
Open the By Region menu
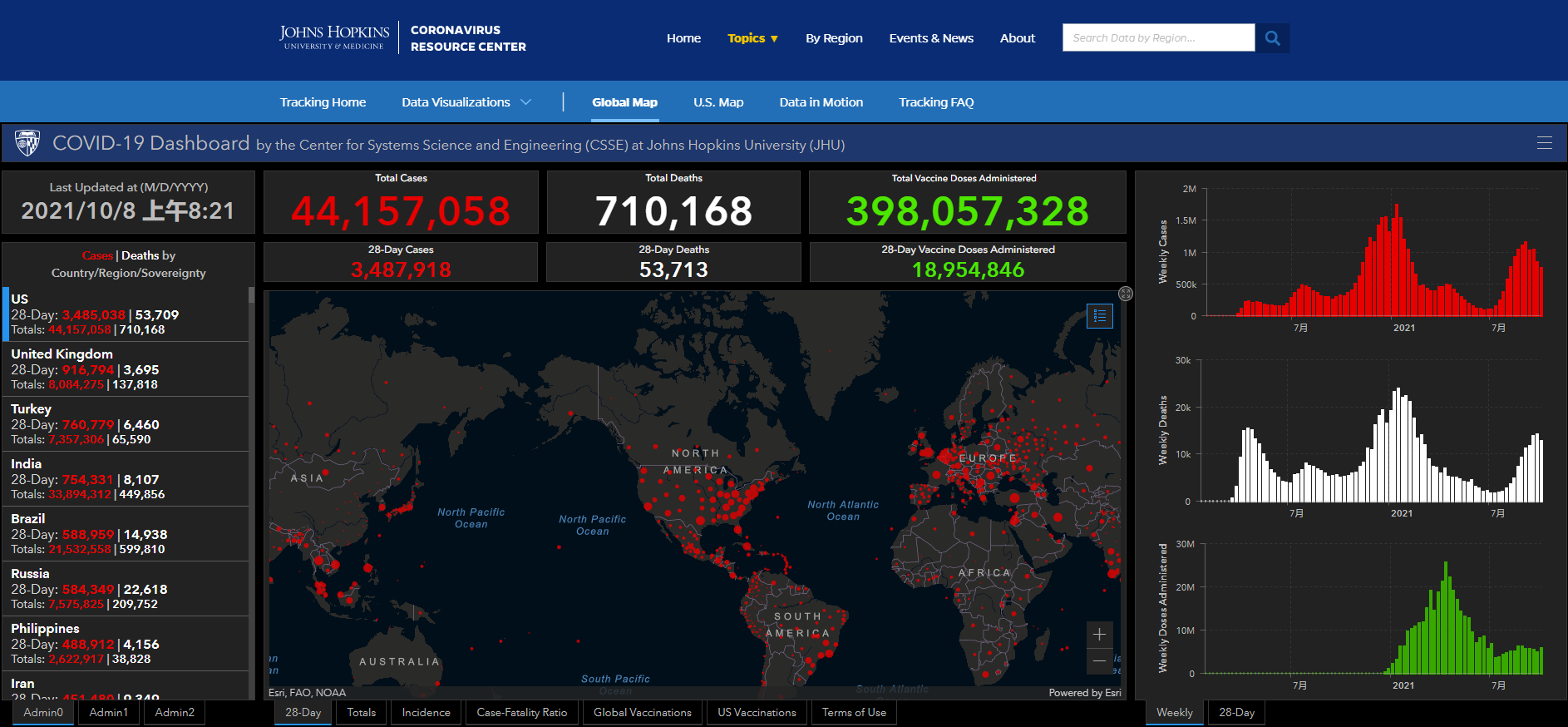pos(834,38)
